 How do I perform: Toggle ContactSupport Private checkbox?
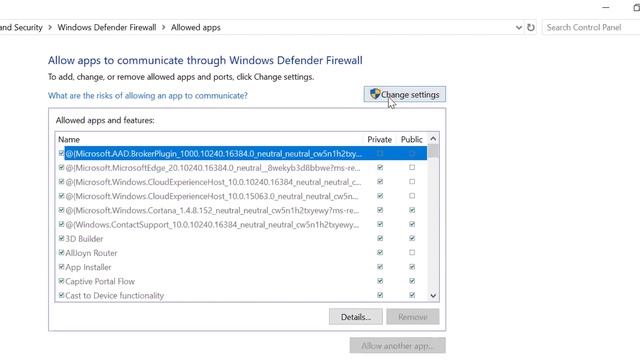click(x=380, y=224)
